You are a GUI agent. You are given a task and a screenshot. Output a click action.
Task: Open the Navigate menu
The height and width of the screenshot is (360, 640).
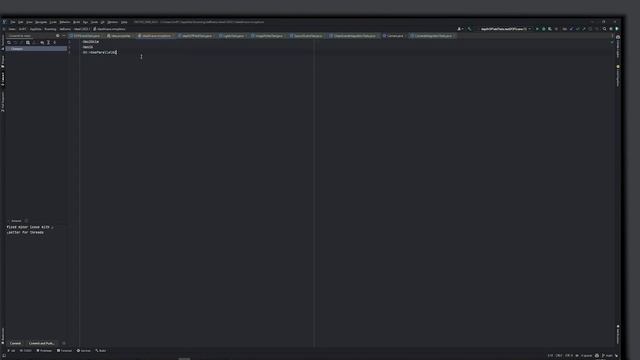coord(41,22)
